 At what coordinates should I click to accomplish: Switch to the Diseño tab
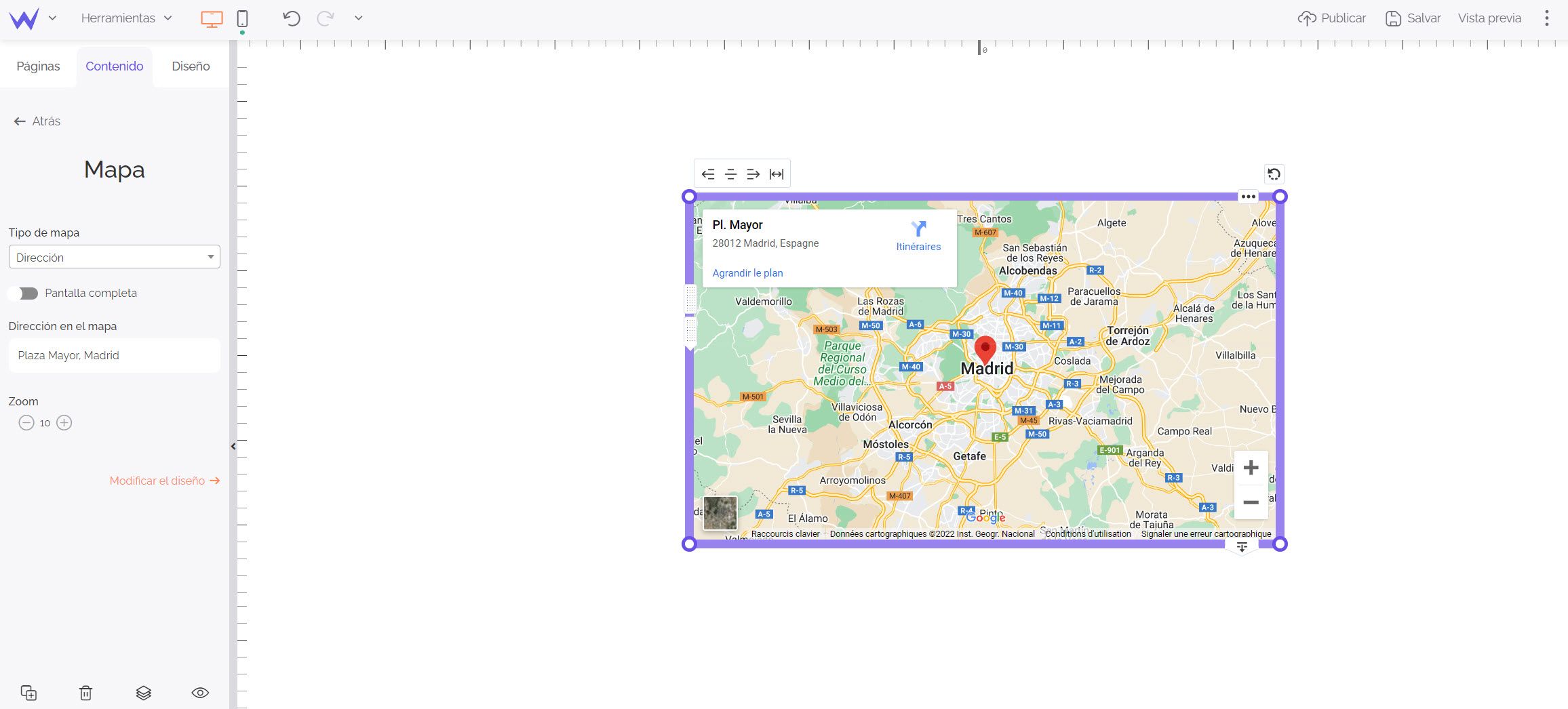click(191, 66)
